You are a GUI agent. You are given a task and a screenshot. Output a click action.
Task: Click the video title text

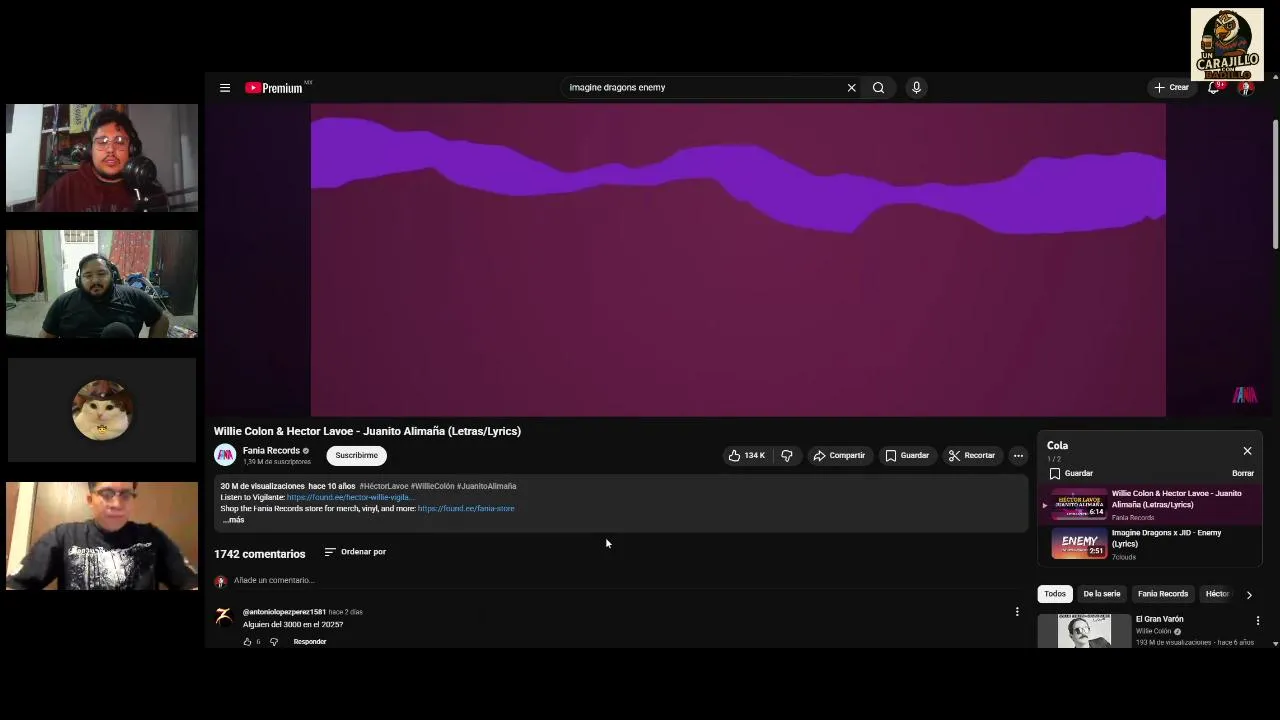[x=367, y=431]
